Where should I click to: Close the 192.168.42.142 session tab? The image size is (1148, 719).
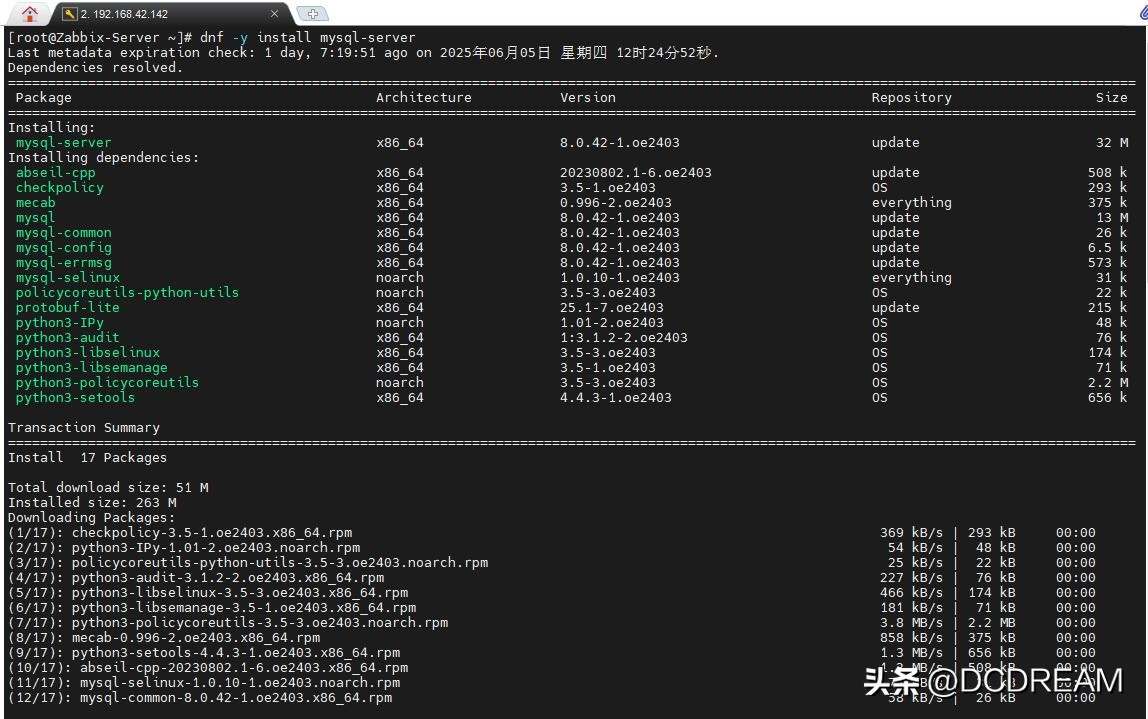click(x=275, y=14)
